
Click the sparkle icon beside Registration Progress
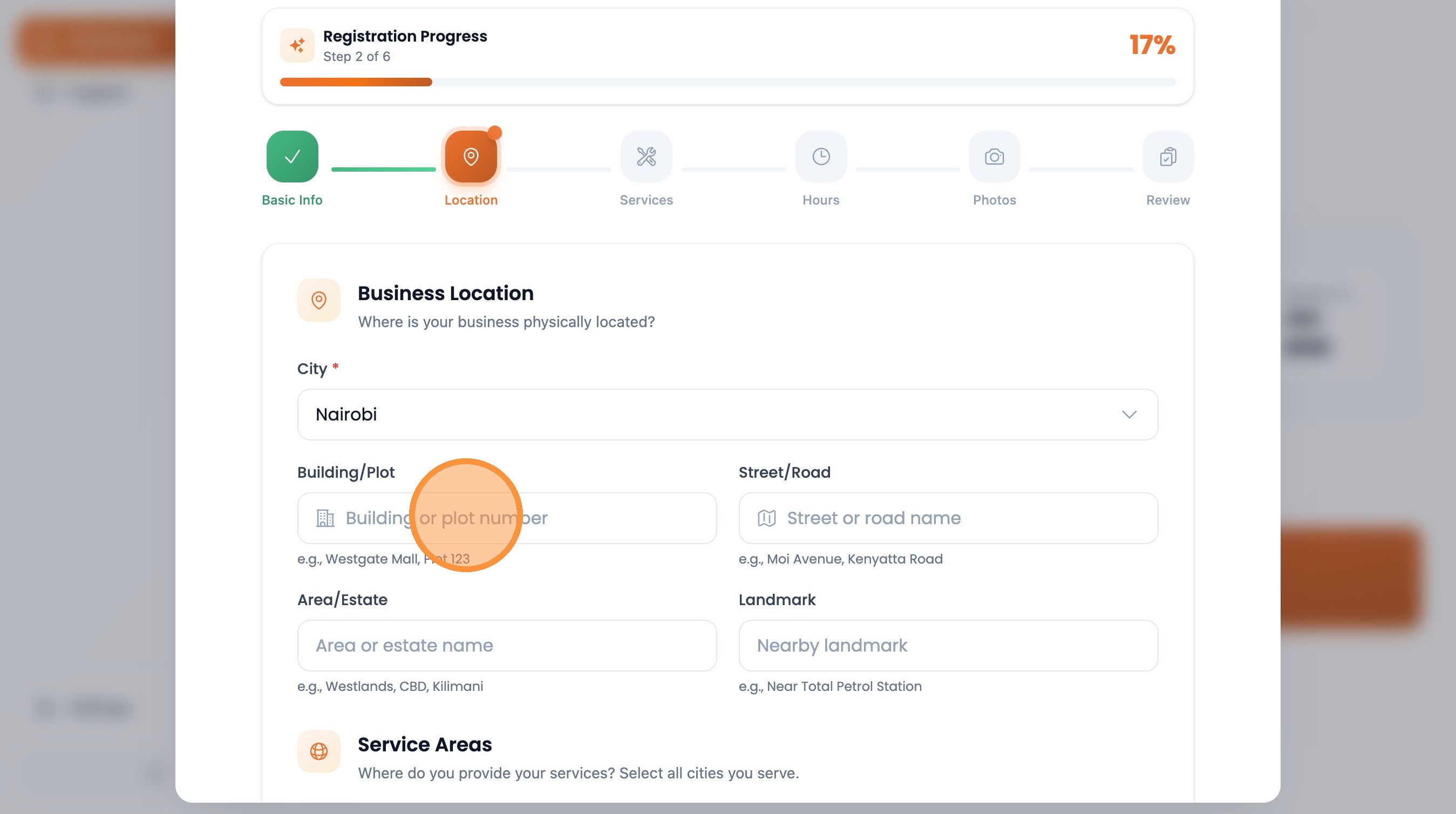coord(297,45)
